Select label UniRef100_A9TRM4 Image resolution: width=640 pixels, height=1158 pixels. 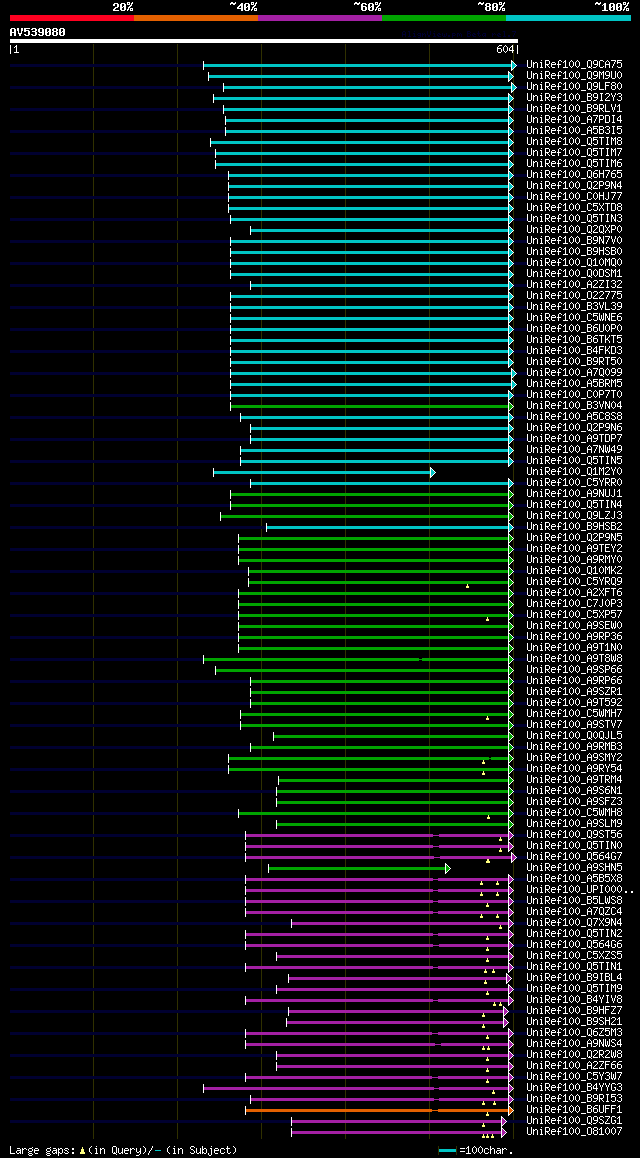click(574, 780)
